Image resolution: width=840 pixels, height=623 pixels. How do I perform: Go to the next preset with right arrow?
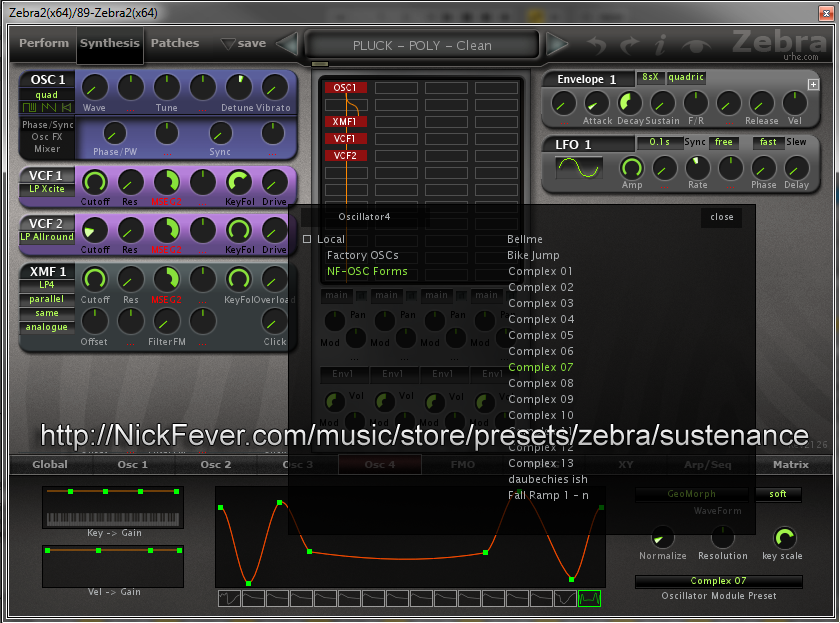coord(557,44)
